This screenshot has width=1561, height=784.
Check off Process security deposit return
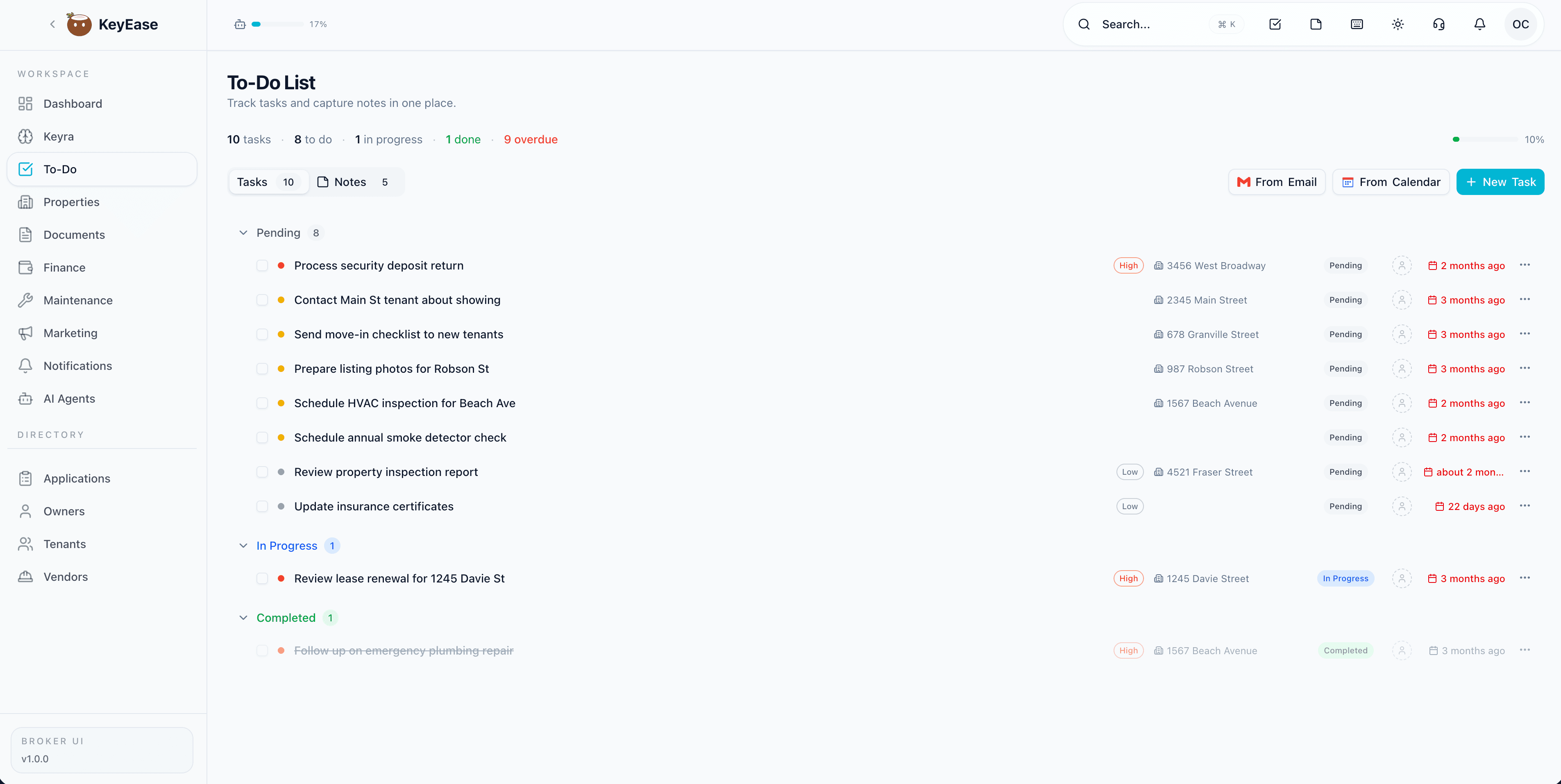pyautogui.click(x=263, y=265)
